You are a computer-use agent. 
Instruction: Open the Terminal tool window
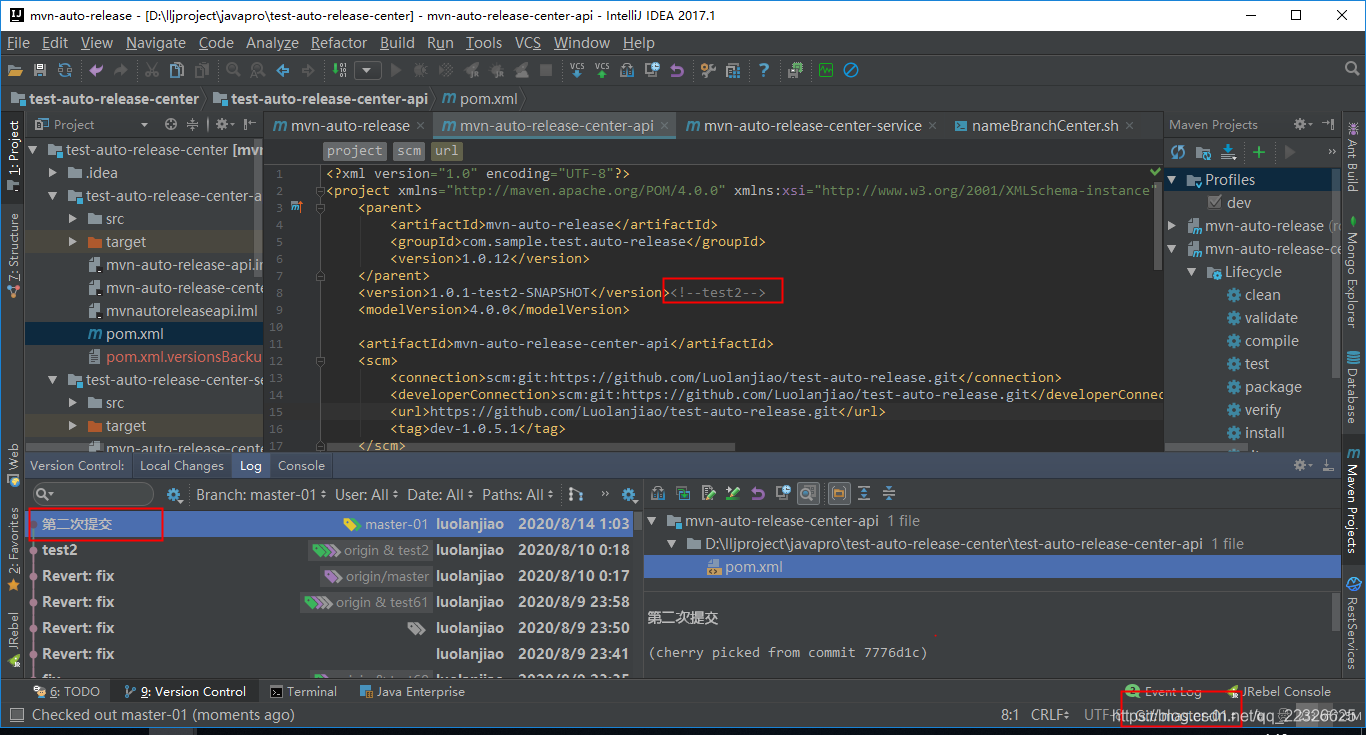[303, 691]
